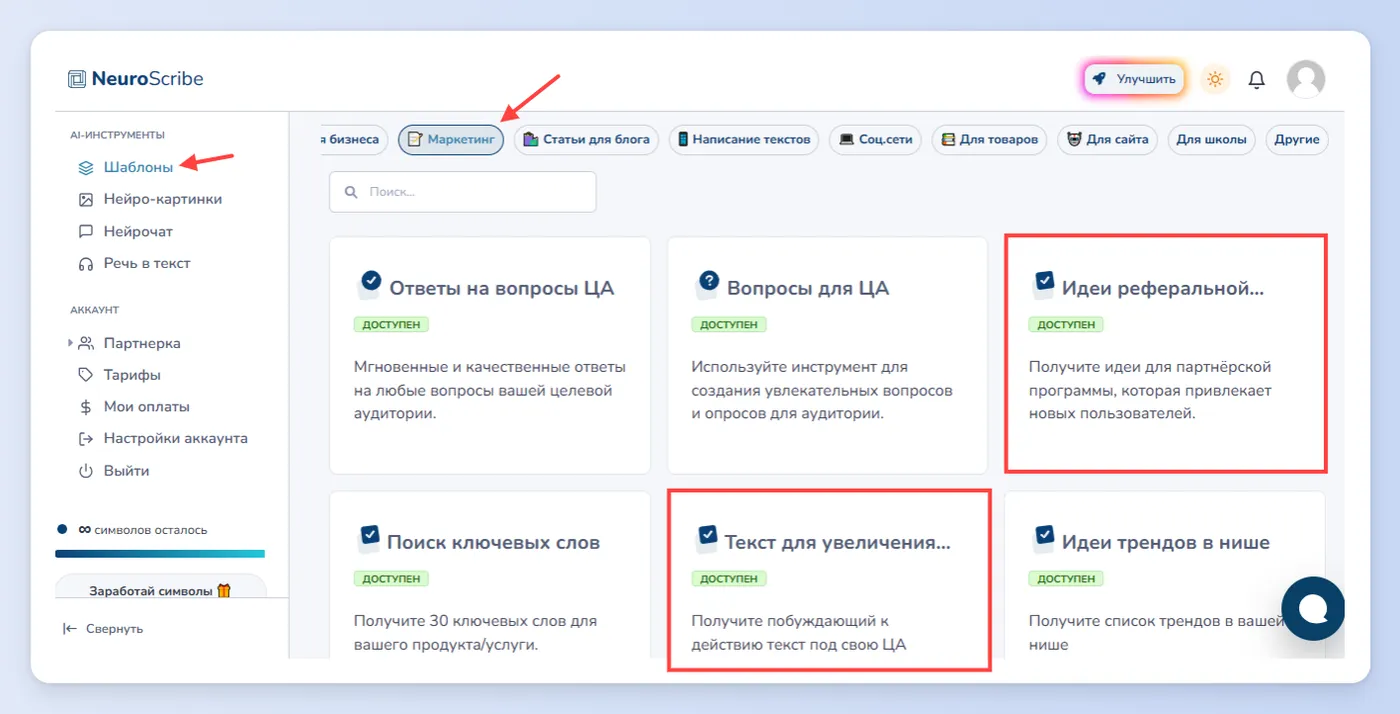Screen dimensions: 1400x714
Task: Toggle the sun light-theme icon
Action: tap(1215, 79)
